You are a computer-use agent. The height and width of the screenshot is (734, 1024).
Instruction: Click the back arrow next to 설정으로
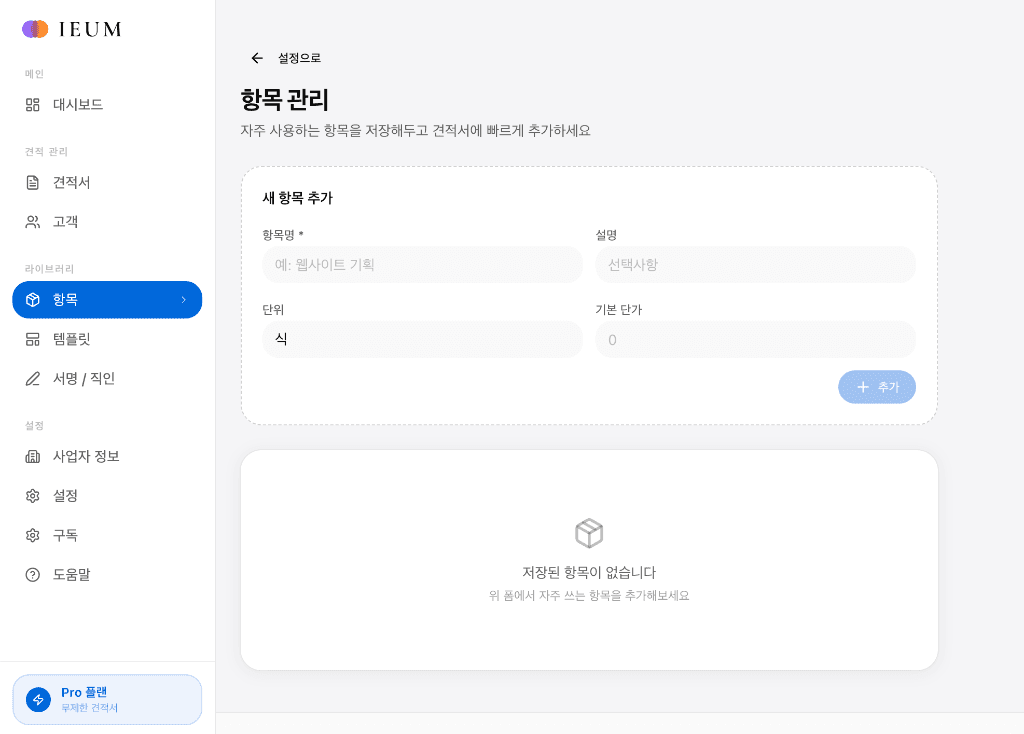[x=257, y=58]
